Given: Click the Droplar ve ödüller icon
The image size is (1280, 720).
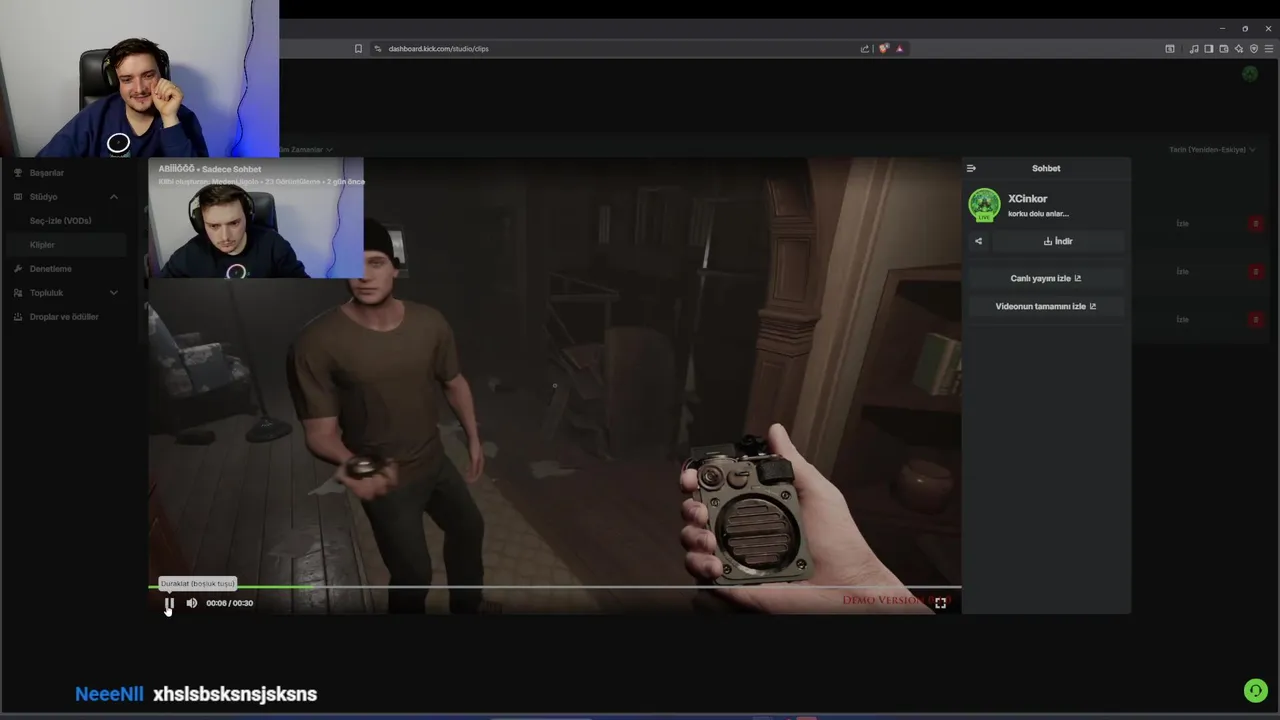Looking at the screenshot, I should pyautogui.click(x=18, y=317).
